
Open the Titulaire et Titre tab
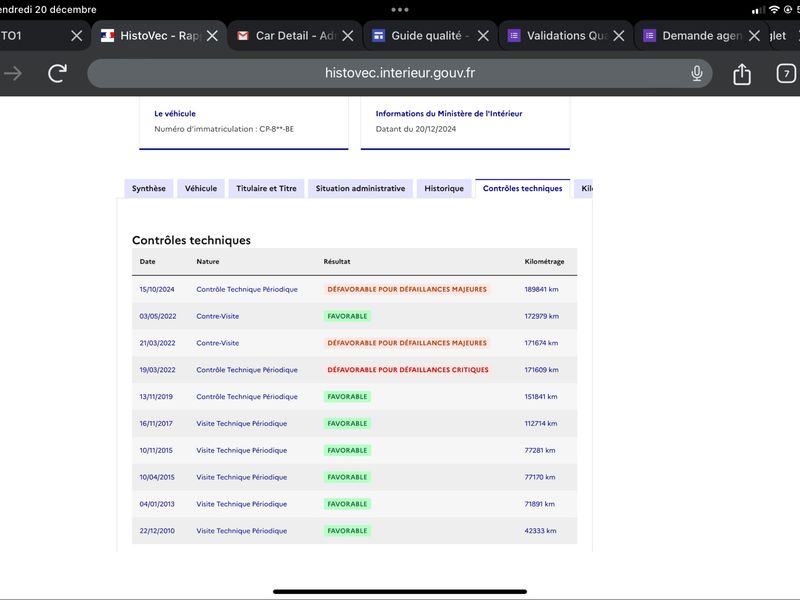point(266,188)
